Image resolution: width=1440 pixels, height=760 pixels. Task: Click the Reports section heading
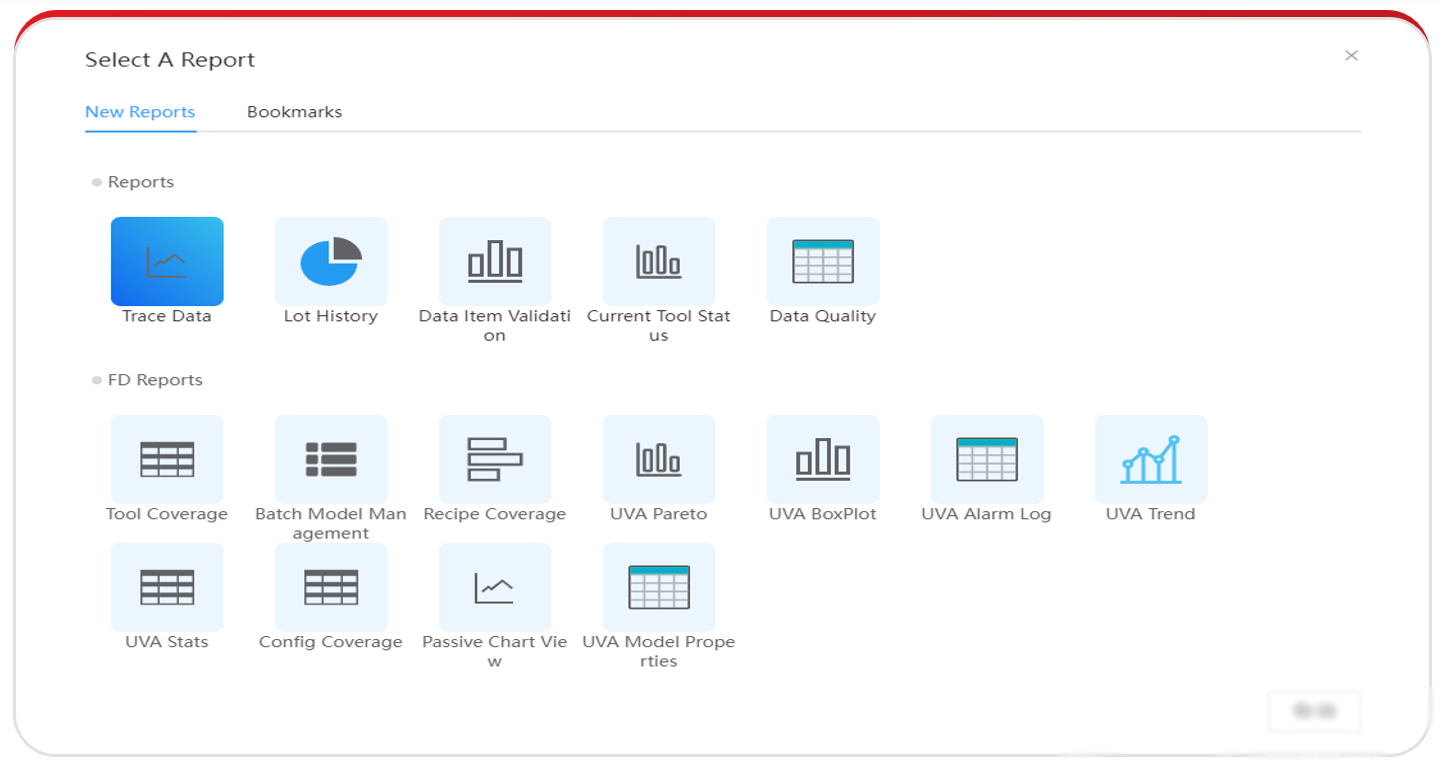point(141,182)
